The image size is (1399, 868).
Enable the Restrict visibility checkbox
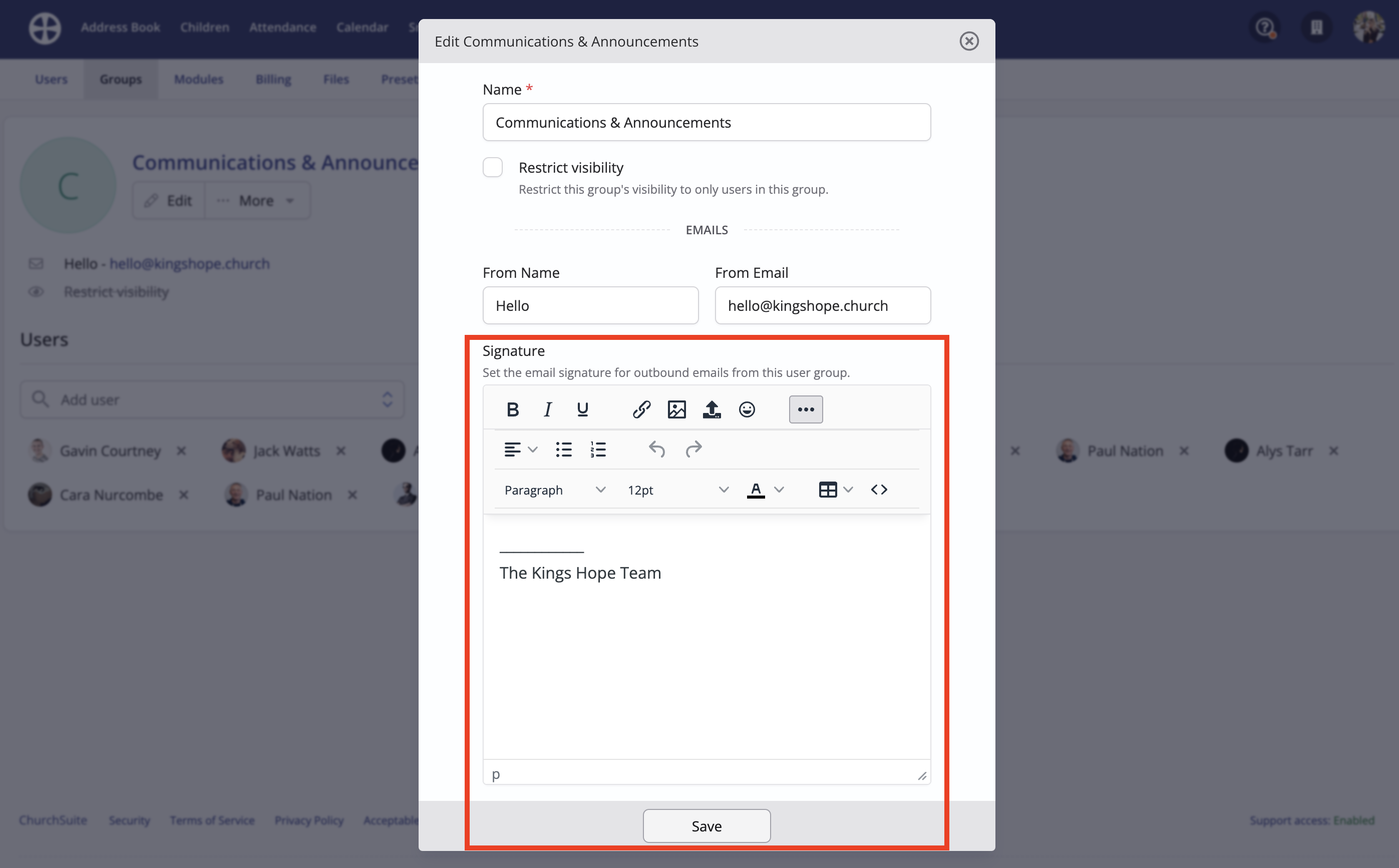point(492,167)
